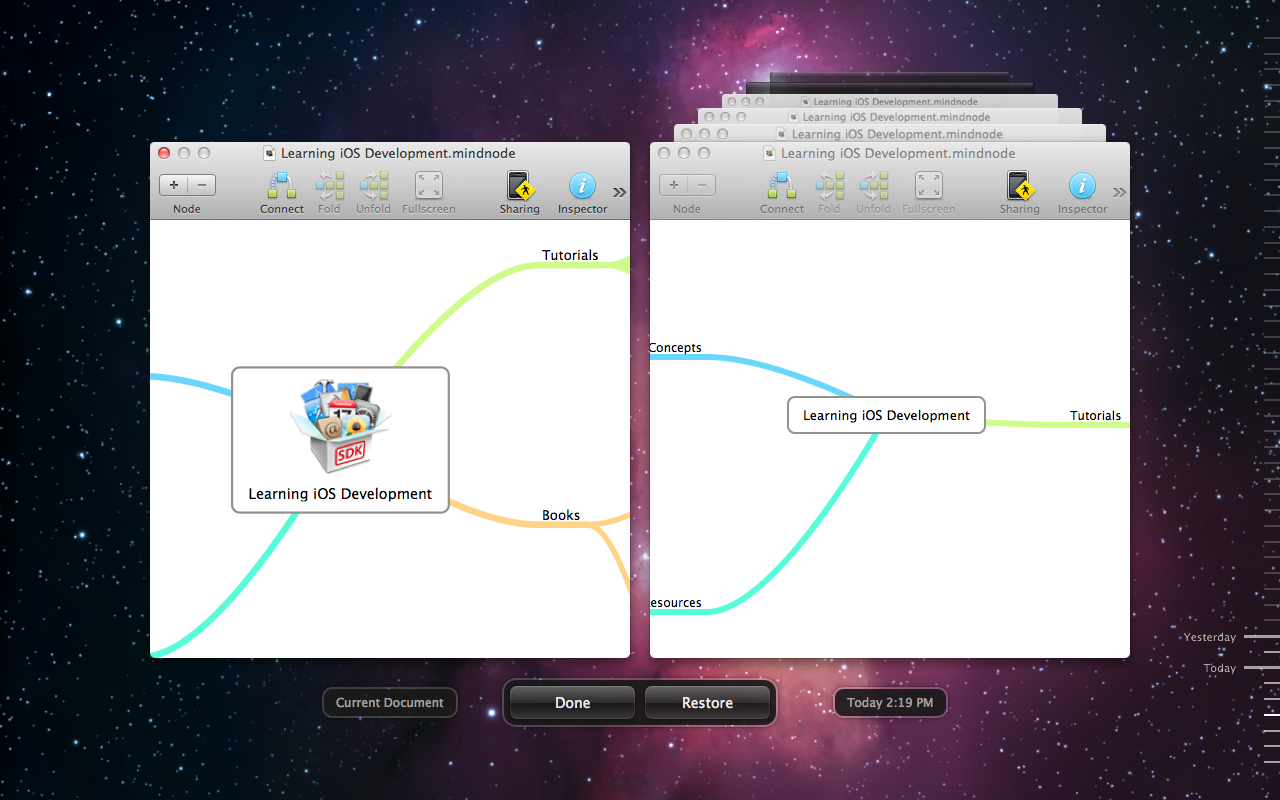Select Concepts node in the version window

click(676, 348)
